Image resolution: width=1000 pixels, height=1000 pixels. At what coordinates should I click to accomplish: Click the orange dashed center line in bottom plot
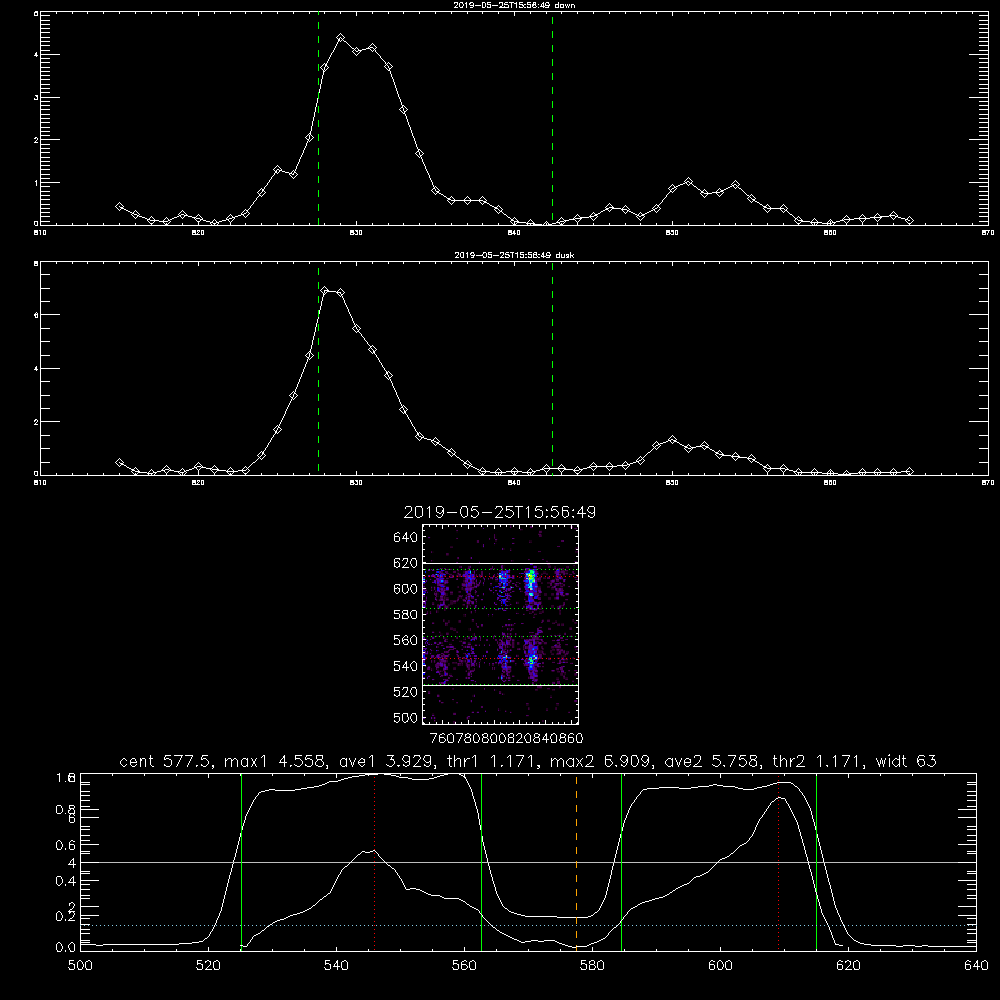pyautogui.click(x=577, y=861)
